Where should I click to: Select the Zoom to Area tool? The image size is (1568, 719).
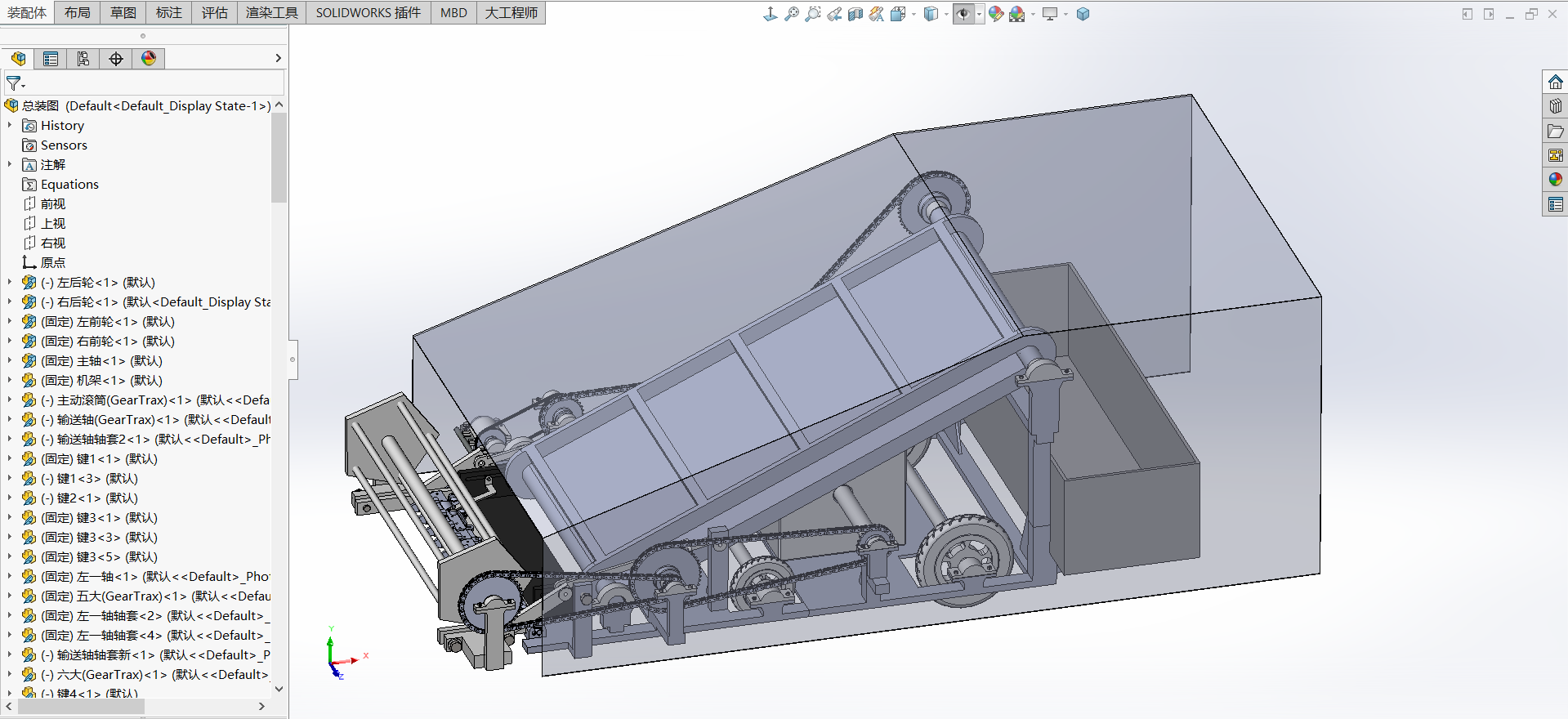[x=812, y=14]
